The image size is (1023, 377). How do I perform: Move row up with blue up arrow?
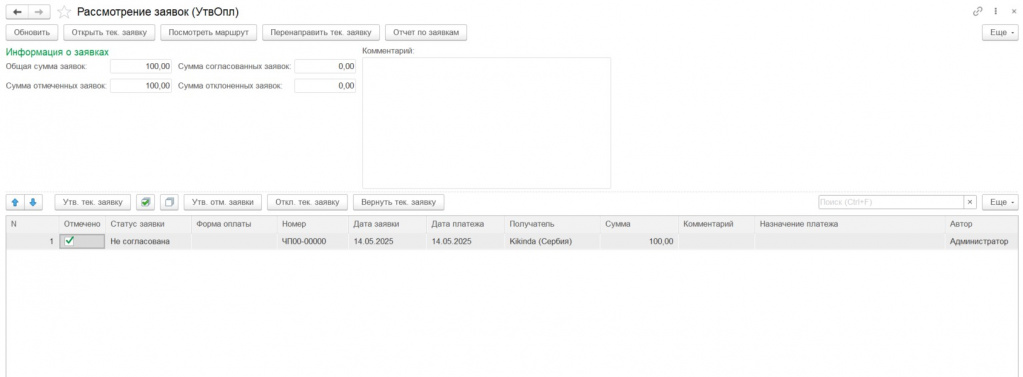coord(16,202)
